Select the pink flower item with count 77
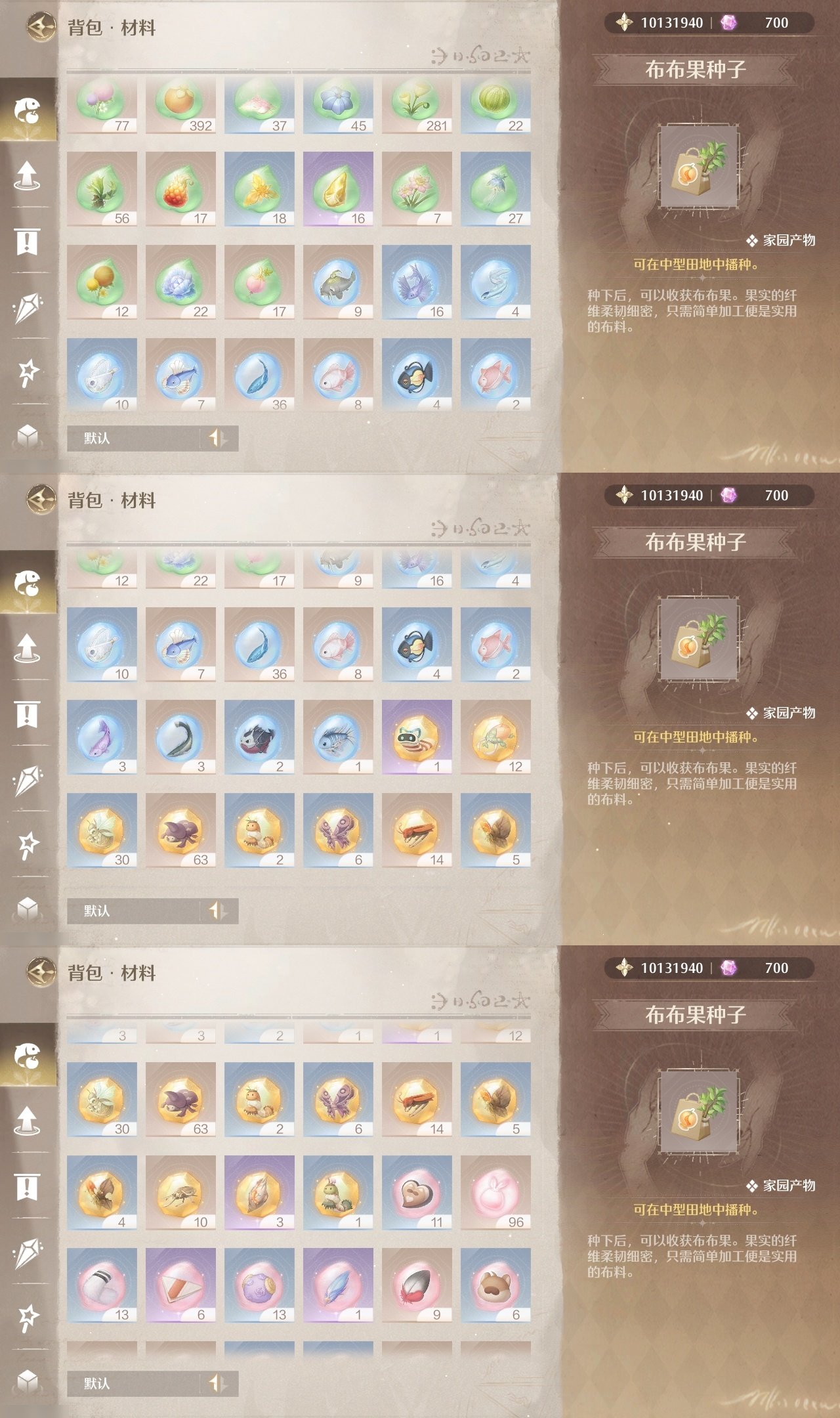 pyautogui.click(x=102, y=105)
